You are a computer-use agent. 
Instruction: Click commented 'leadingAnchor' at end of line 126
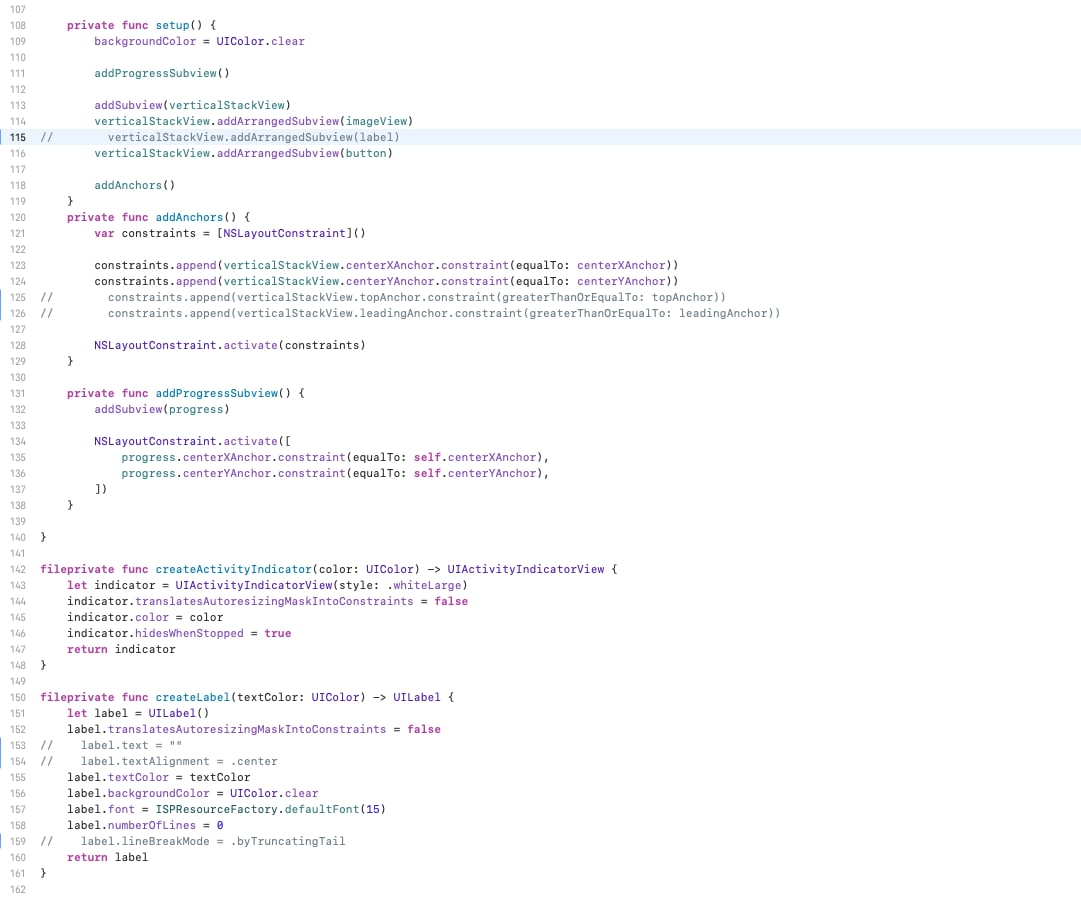pyautogui.click(x=723, y=313)
